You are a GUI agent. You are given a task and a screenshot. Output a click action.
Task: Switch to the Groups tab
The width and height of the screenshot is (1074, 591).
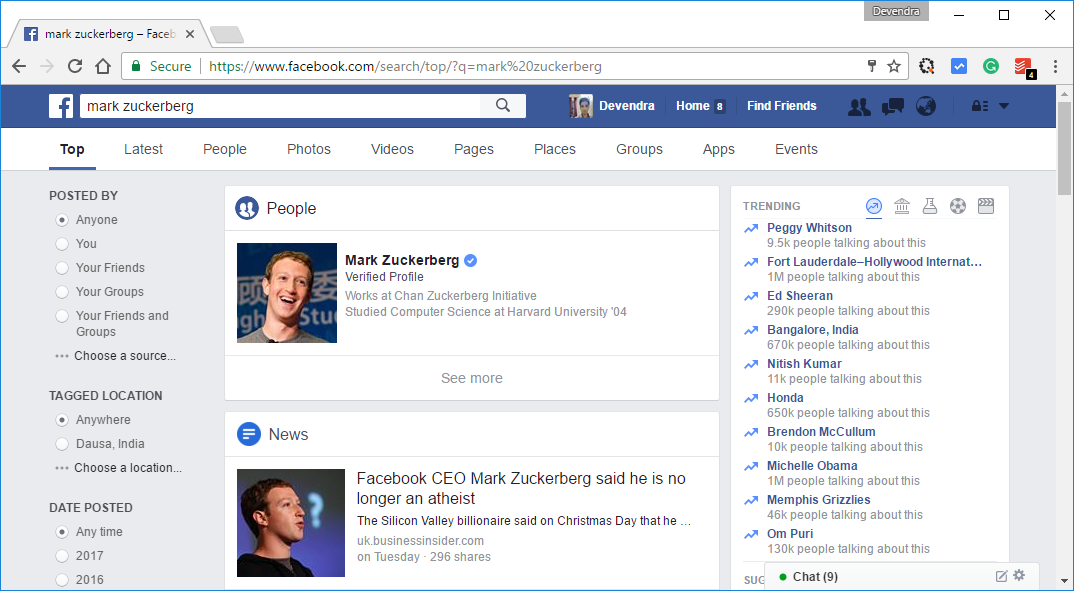pos(639,149)
